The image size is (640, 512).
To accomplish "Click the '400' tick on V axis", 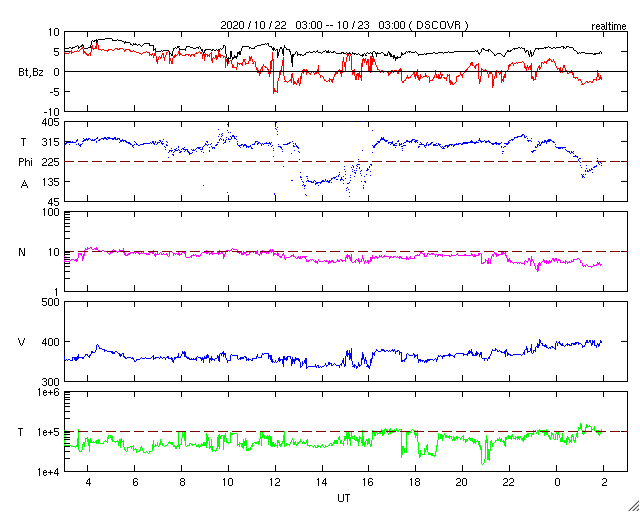I will (x=53, y=342).
